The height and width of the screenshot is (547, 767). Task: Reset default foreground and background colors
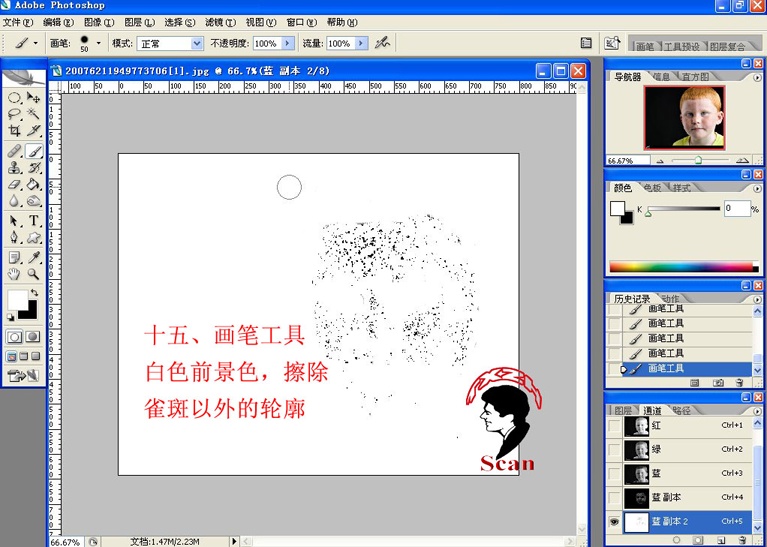pos(10,318)
